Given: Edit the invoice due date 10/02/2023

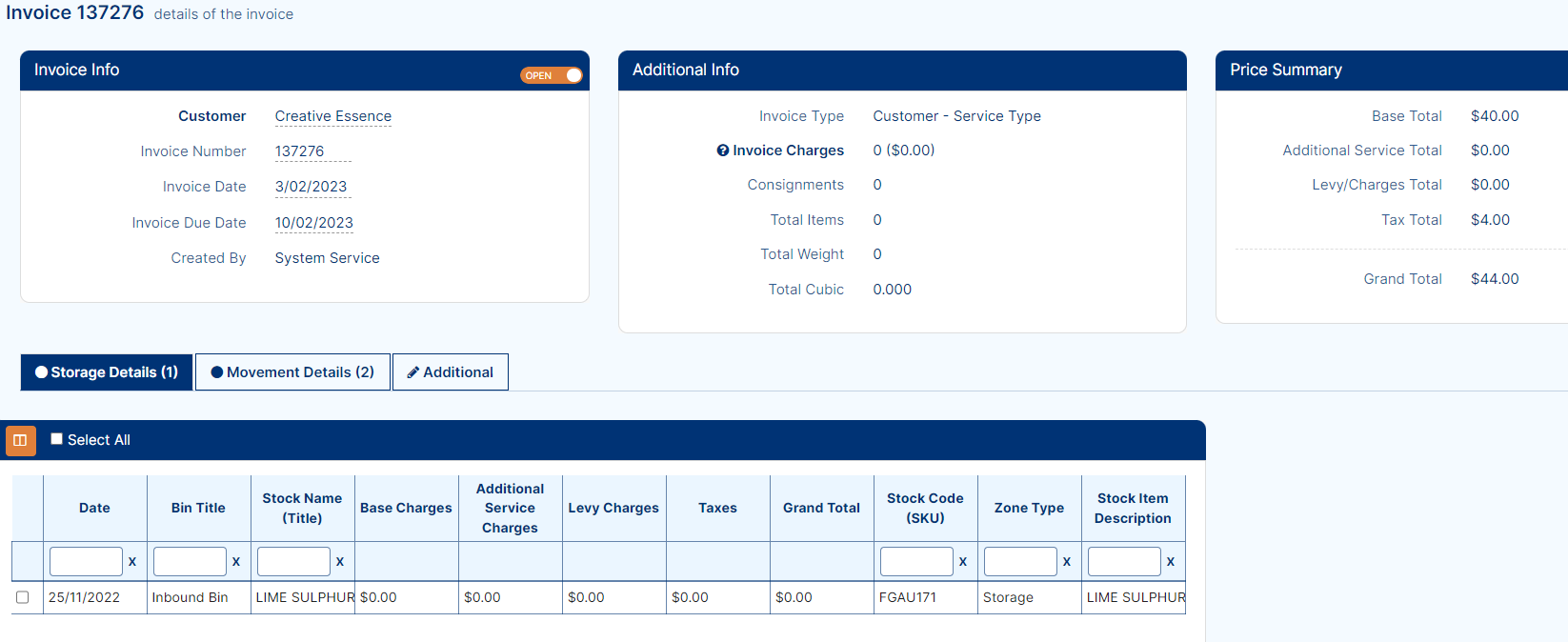Looking at the screenshot, I should click(314, 223).
